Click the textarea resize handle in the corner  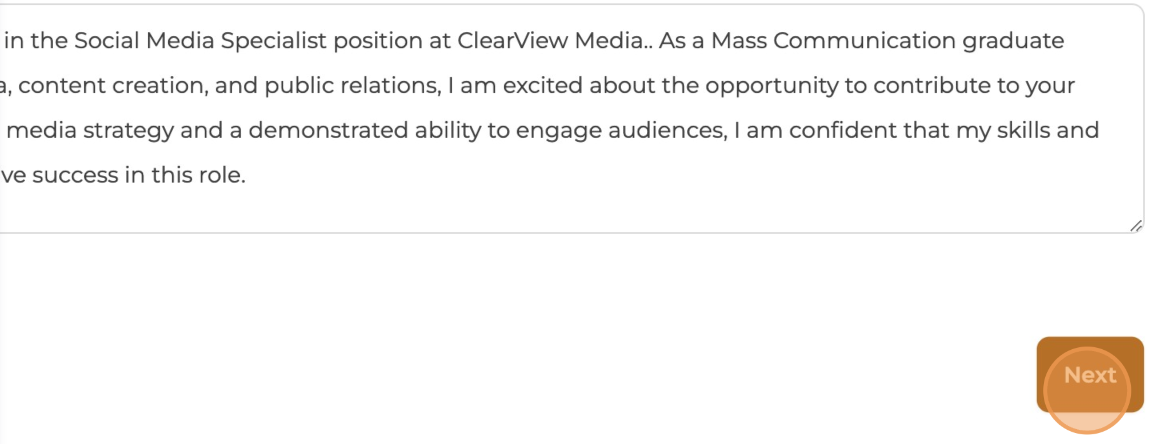point(1136,225)
